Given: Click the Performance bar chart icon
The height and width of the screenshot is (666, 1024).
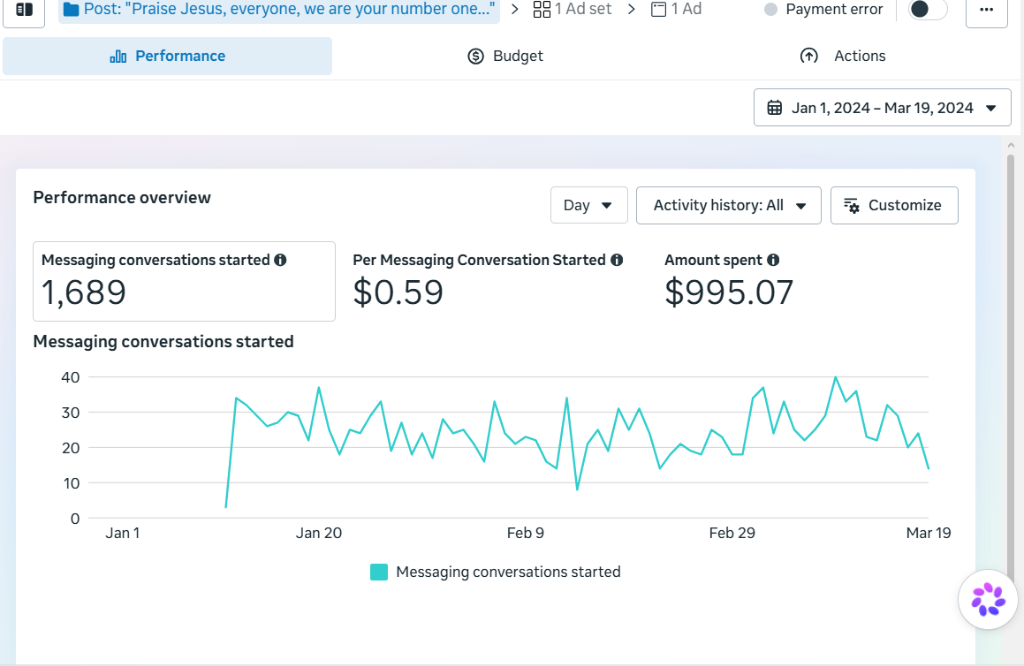Looking at the screenshot, I should pyautogui.click(x=118, y=57).
